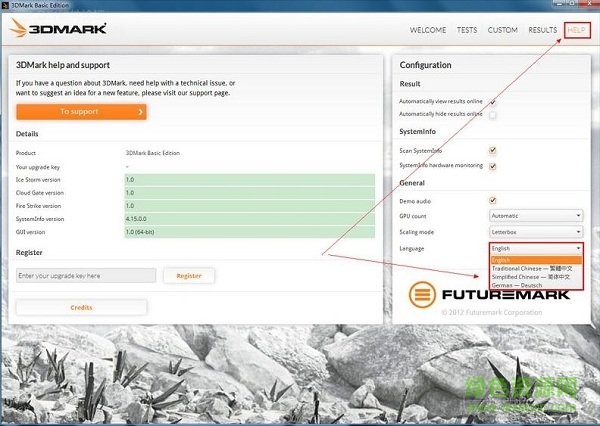Screen dimensions: 600x426
Task: Click the Futuremark logo icon
Action: tap(422, 295)
